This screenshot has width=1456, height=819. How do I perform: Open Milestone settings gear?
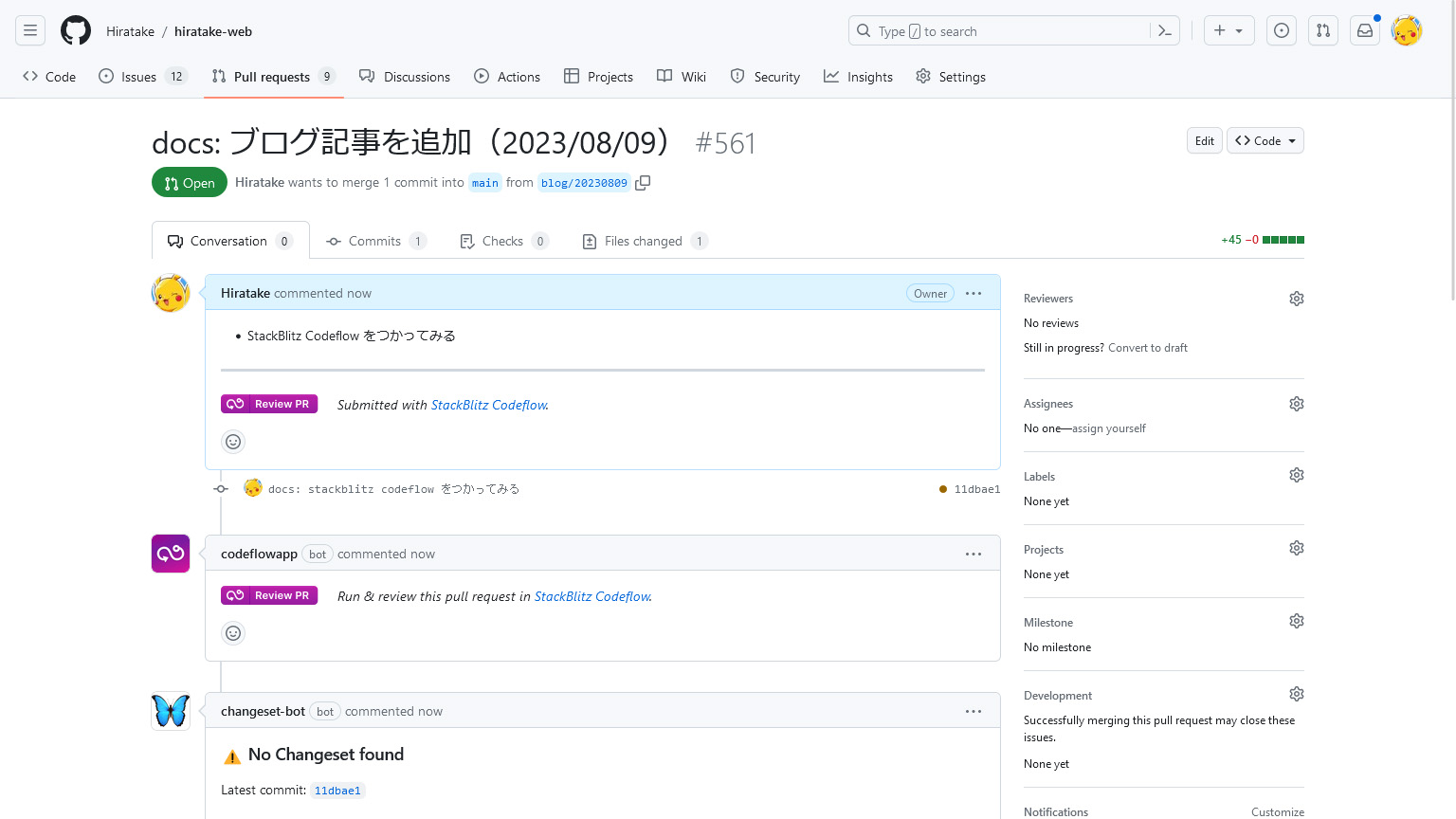coord(1297,621)
